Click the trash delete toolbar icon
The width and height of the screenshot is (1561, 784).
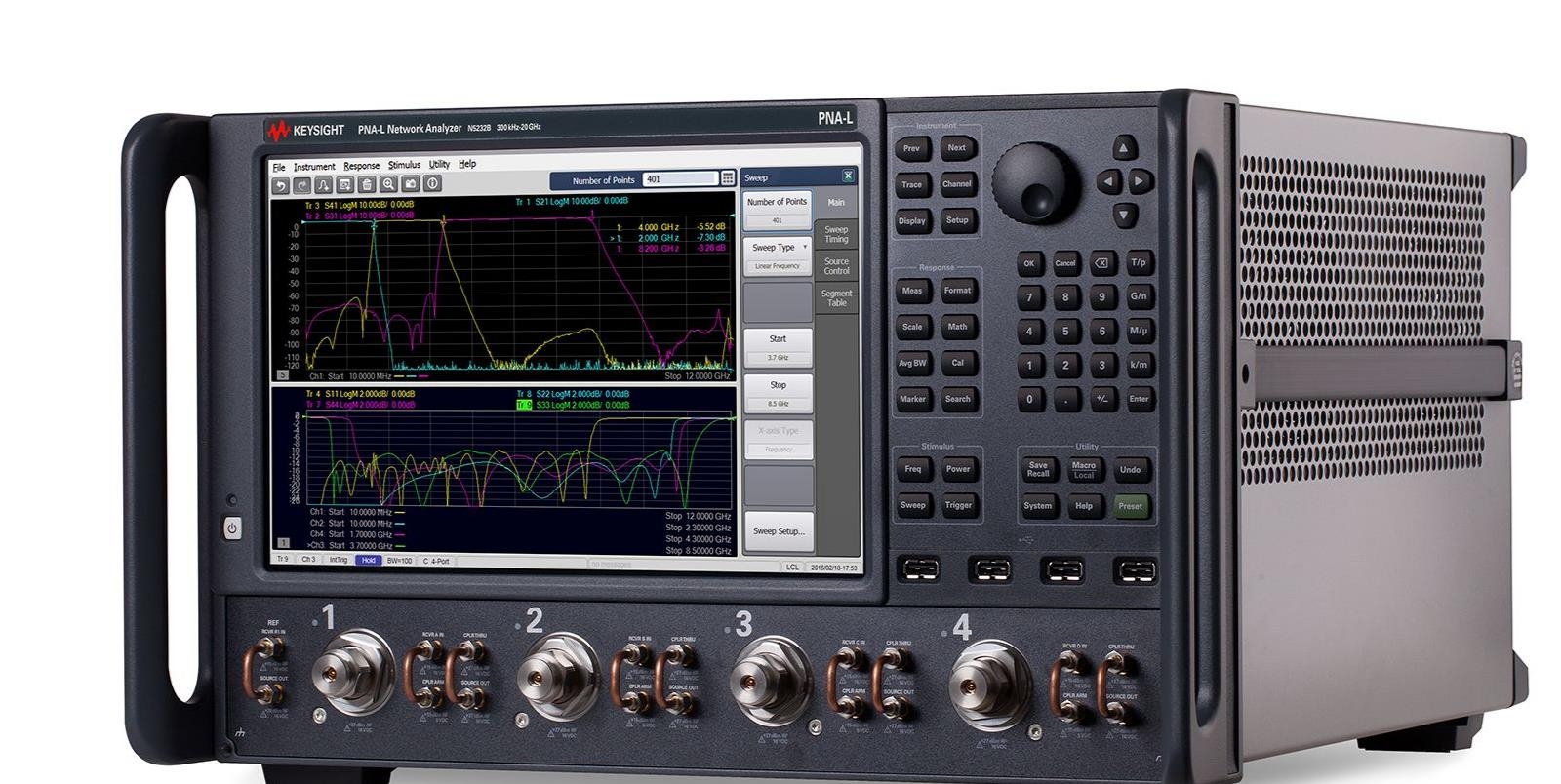367,184
